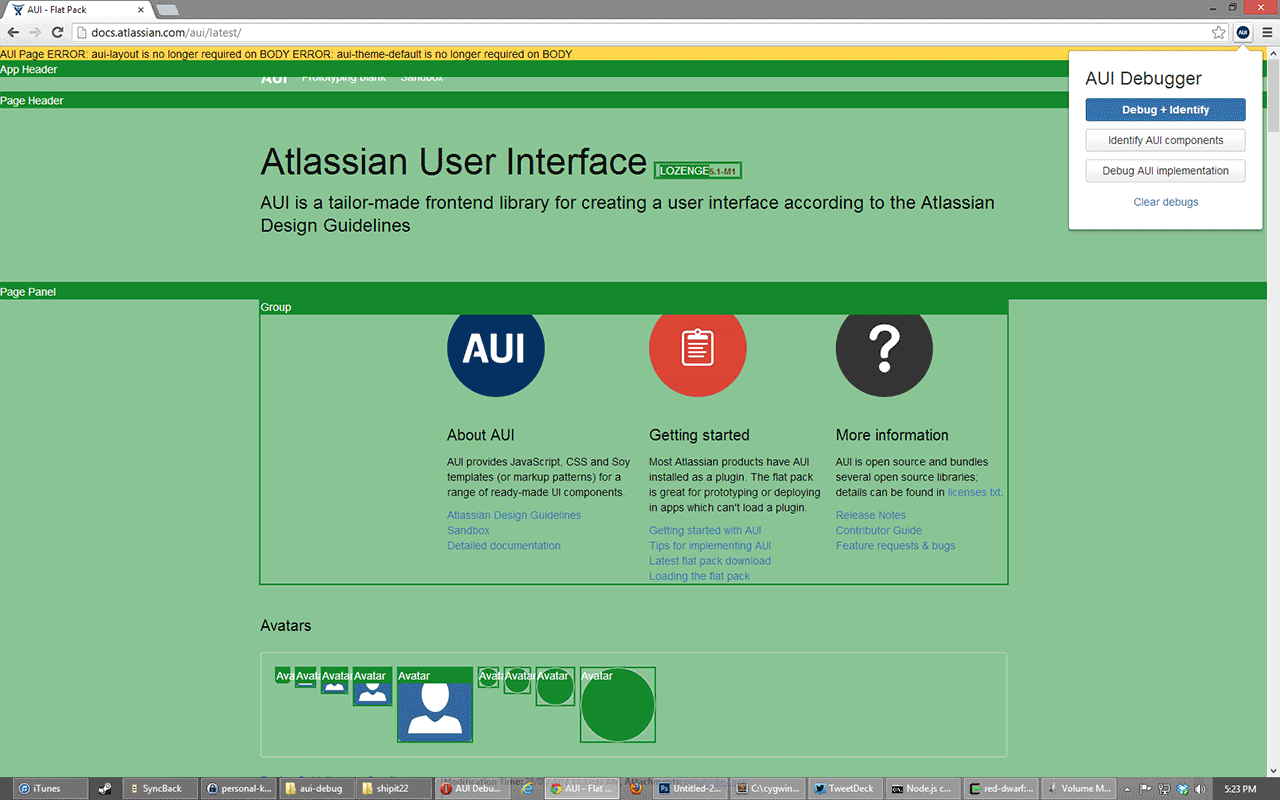The image size is (1280, 800).
Task: Open Tips for implementing AUI link
Action: pyautogui.click(x=710, y=546)
